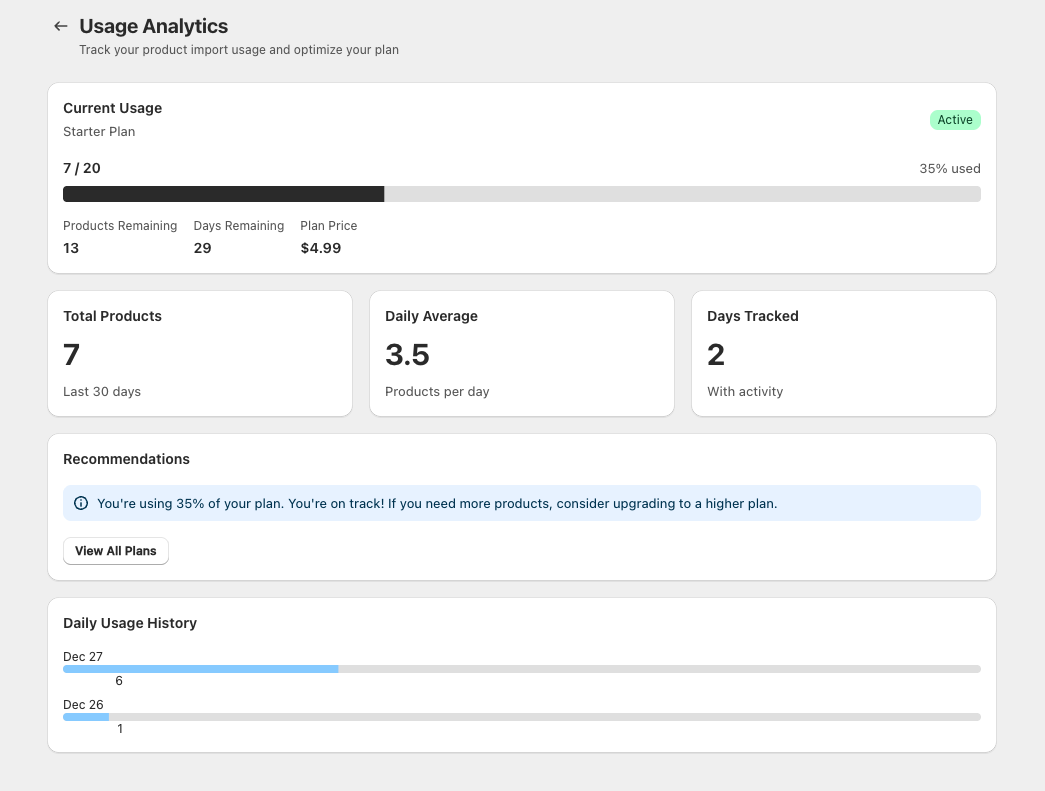Select the Active status badge
The width and height of the screenshot is (1045, 791).
click(954, 119)
